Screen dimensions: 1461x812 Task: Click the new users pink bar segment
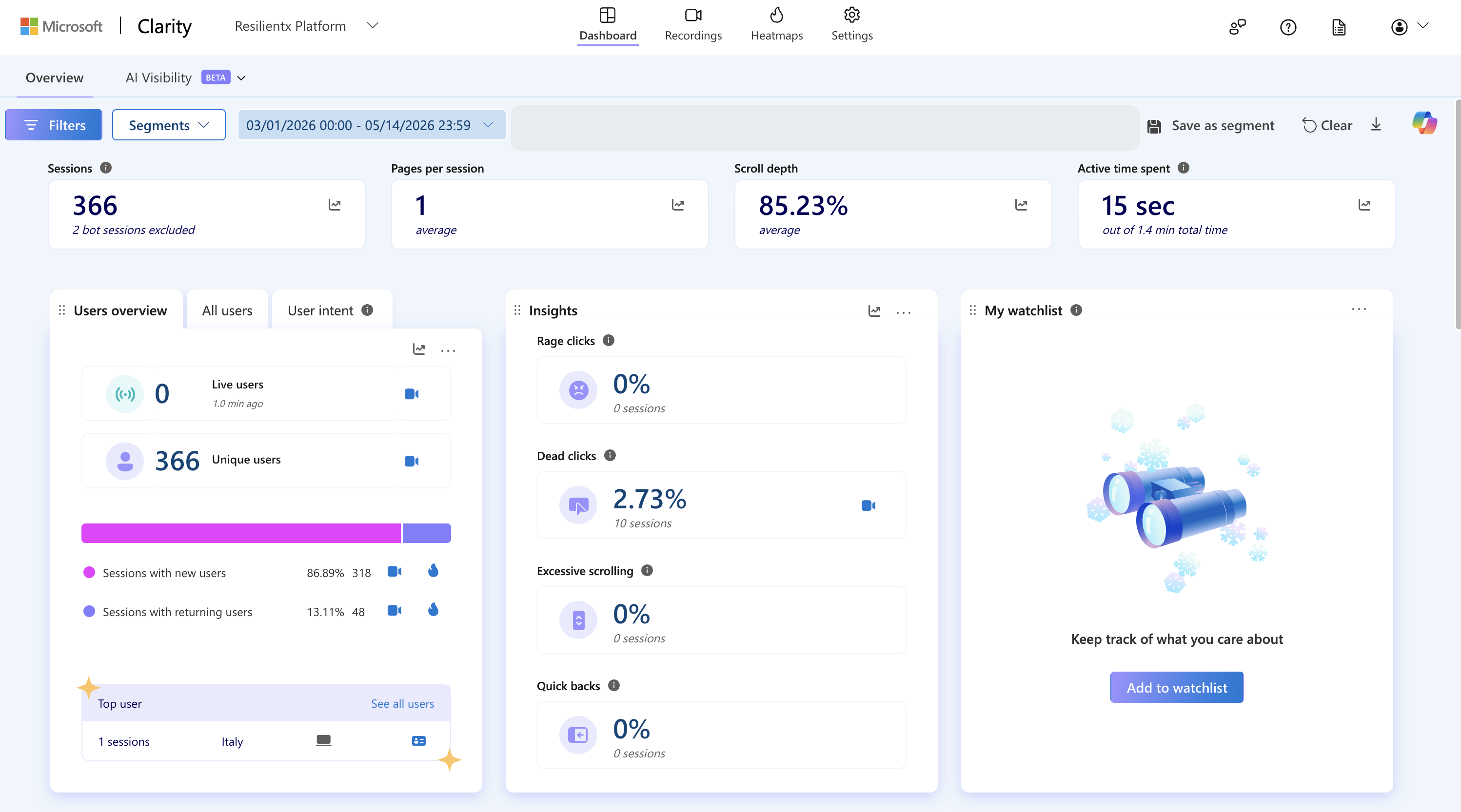point(241,533)
